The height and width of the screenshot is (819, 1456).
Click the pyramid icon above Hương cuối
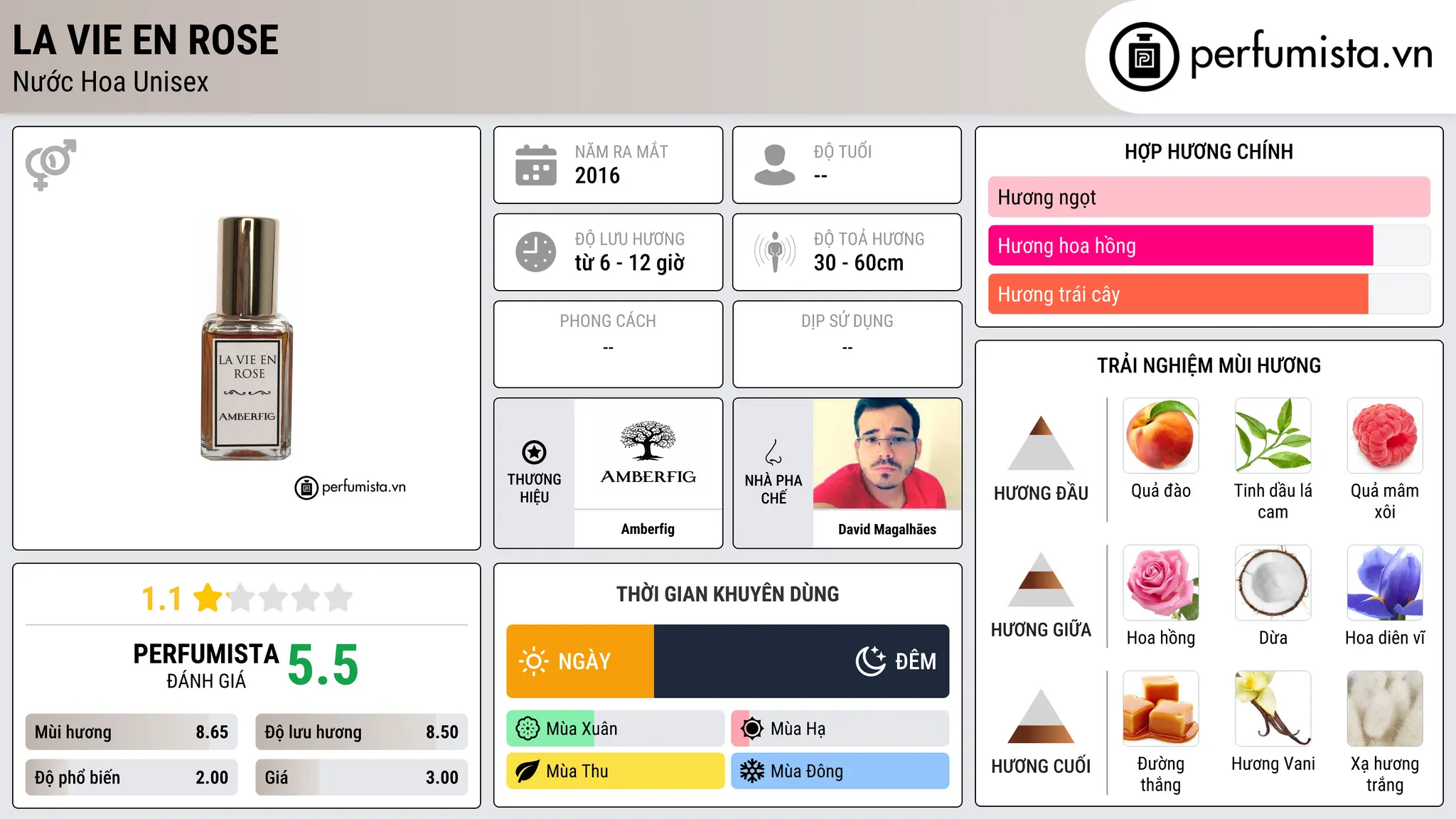click(x=1041, y=716)
